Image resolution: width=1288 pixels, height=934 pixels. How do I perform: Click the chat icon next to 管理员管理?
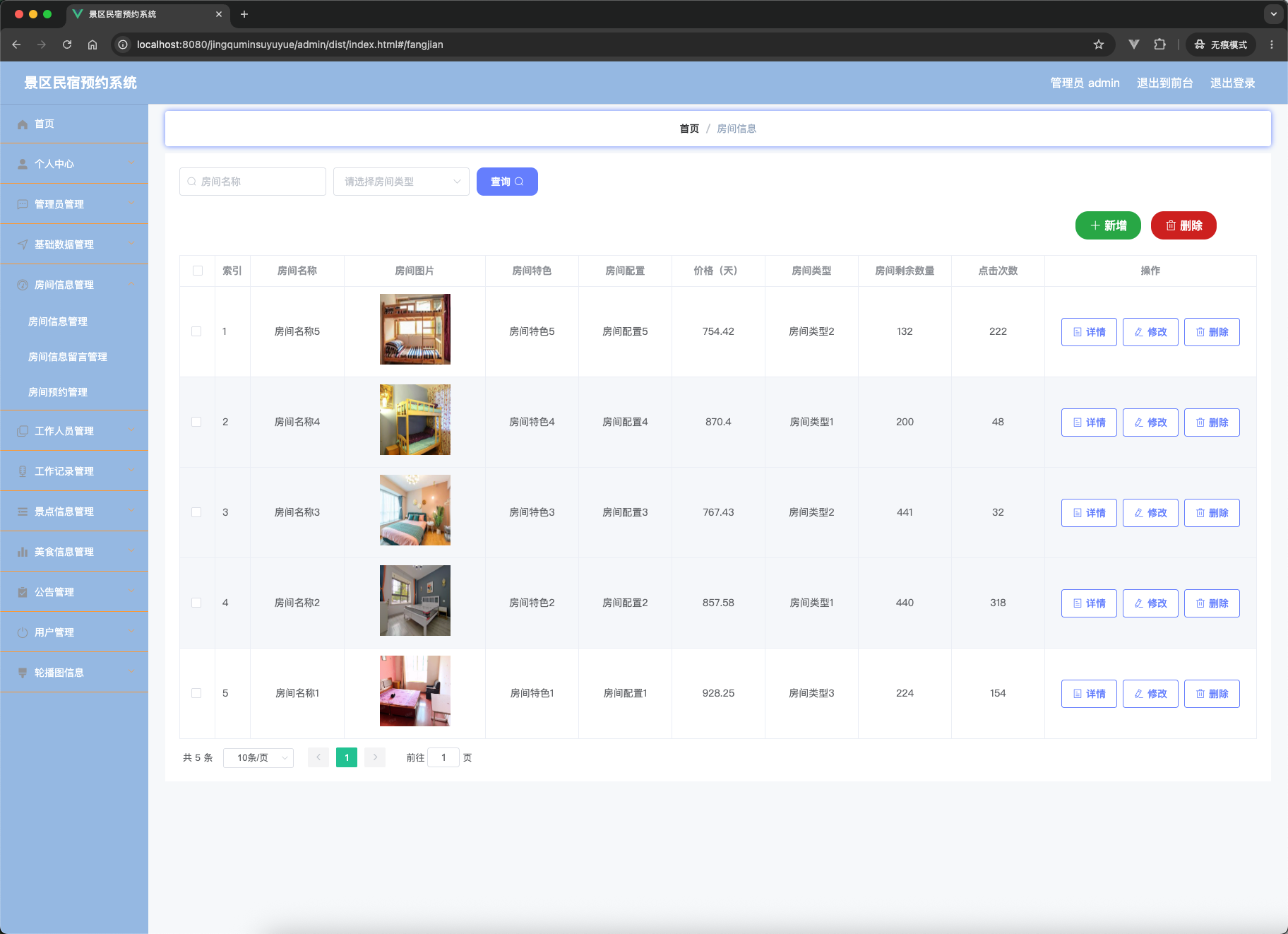pos(23,204)
